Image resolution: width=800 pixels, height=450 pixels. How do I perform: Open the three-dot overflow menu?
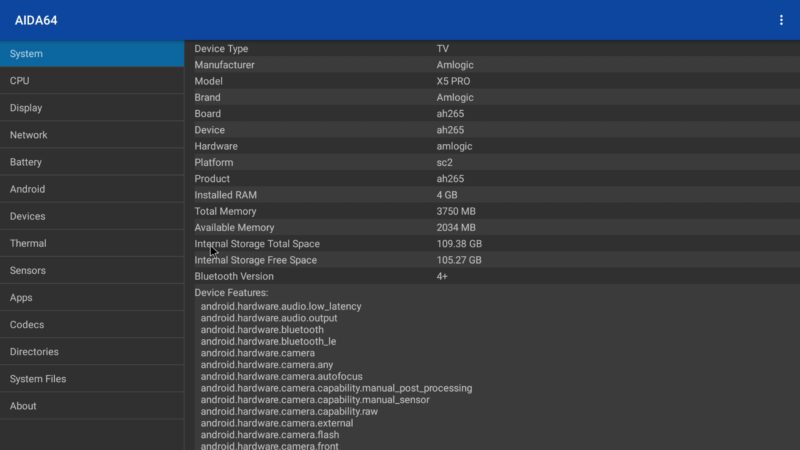[781, 20]
